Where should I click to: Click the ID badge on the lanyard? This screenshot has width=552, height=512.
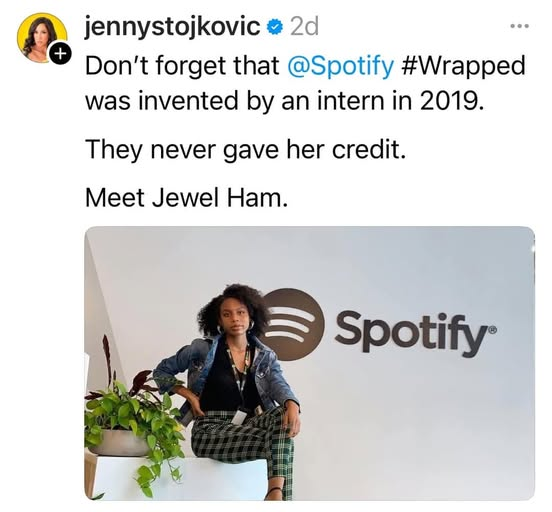(240, 417)
